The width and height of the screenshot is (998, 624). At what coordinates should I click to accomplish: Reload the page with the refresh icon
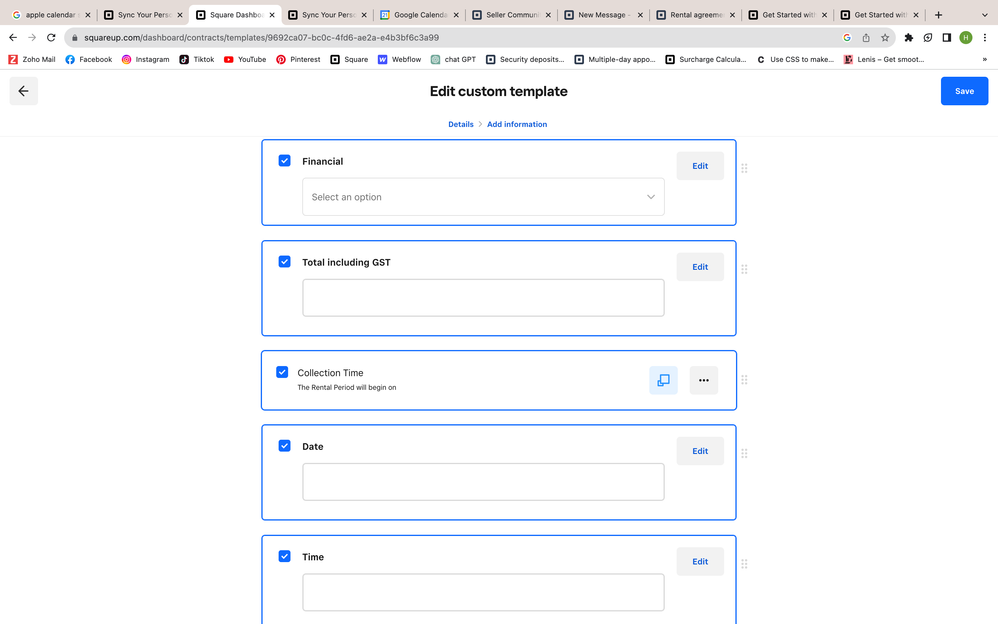point(51,38)
